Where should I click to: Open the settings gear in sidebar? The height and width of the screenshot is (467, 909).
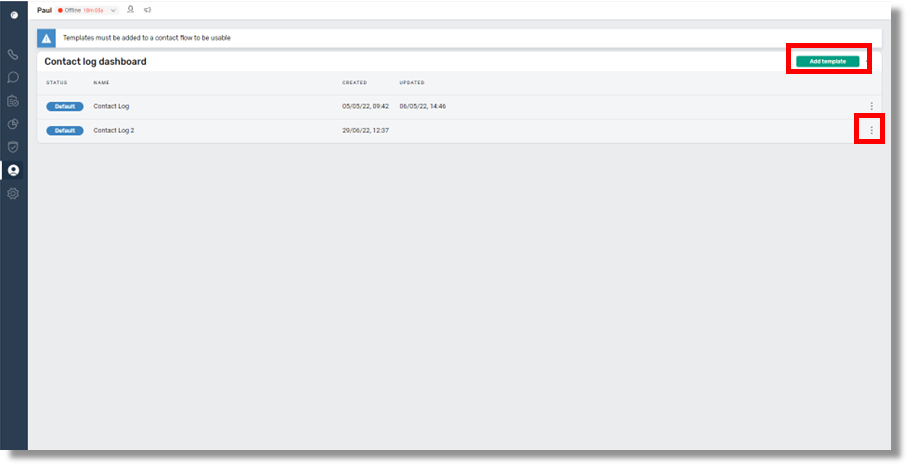(13, 193)
